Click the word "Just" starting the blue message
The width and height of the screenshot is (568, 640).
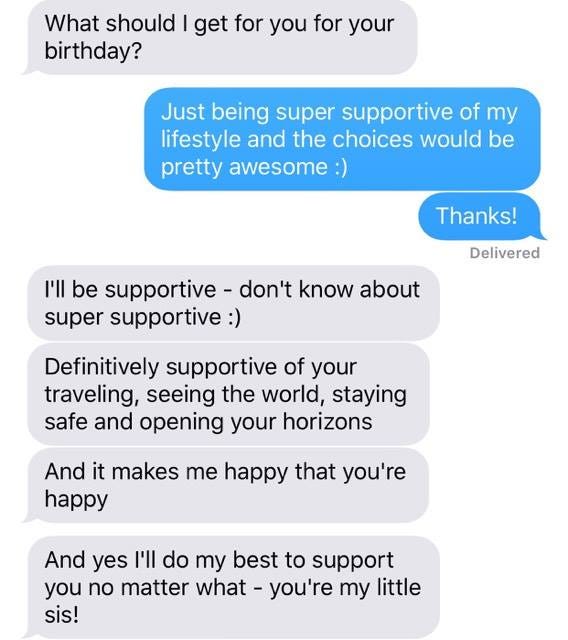click(182, 112)
